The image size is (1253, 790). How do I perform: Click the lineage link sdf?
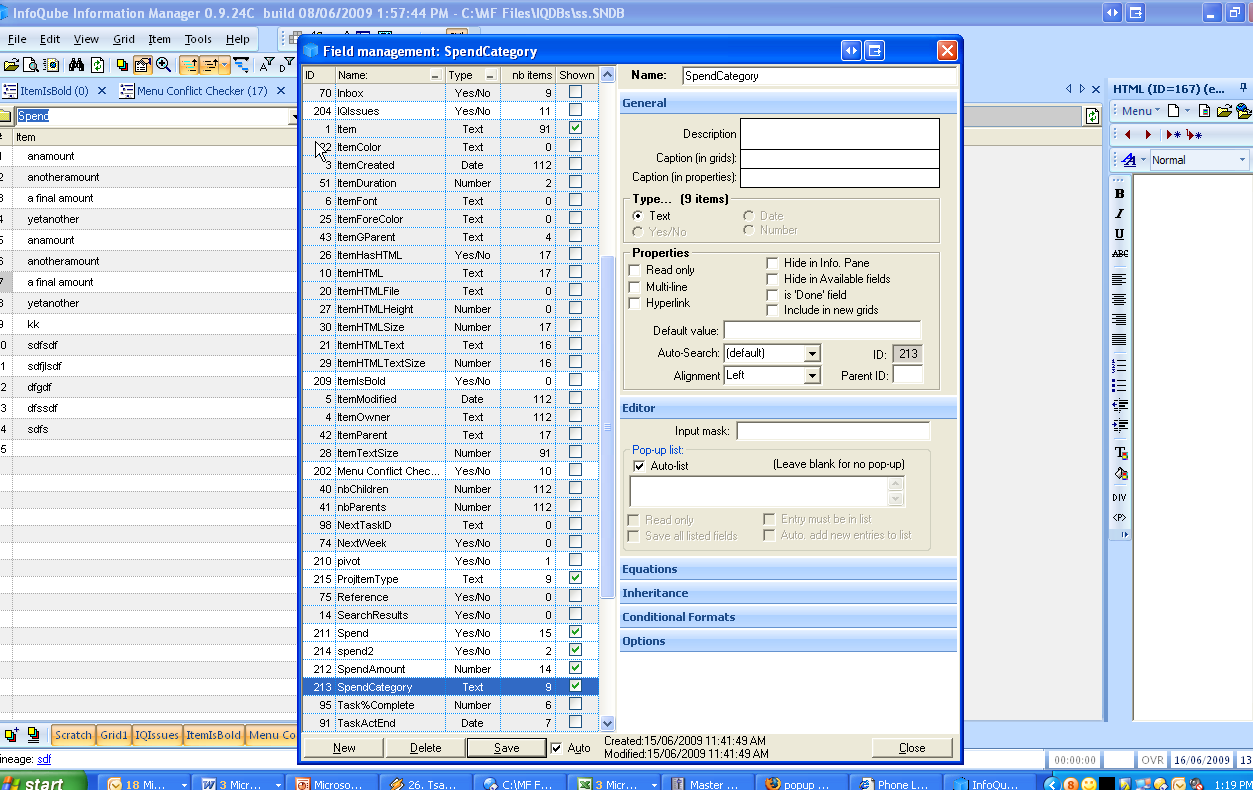[x=44, y=760]
